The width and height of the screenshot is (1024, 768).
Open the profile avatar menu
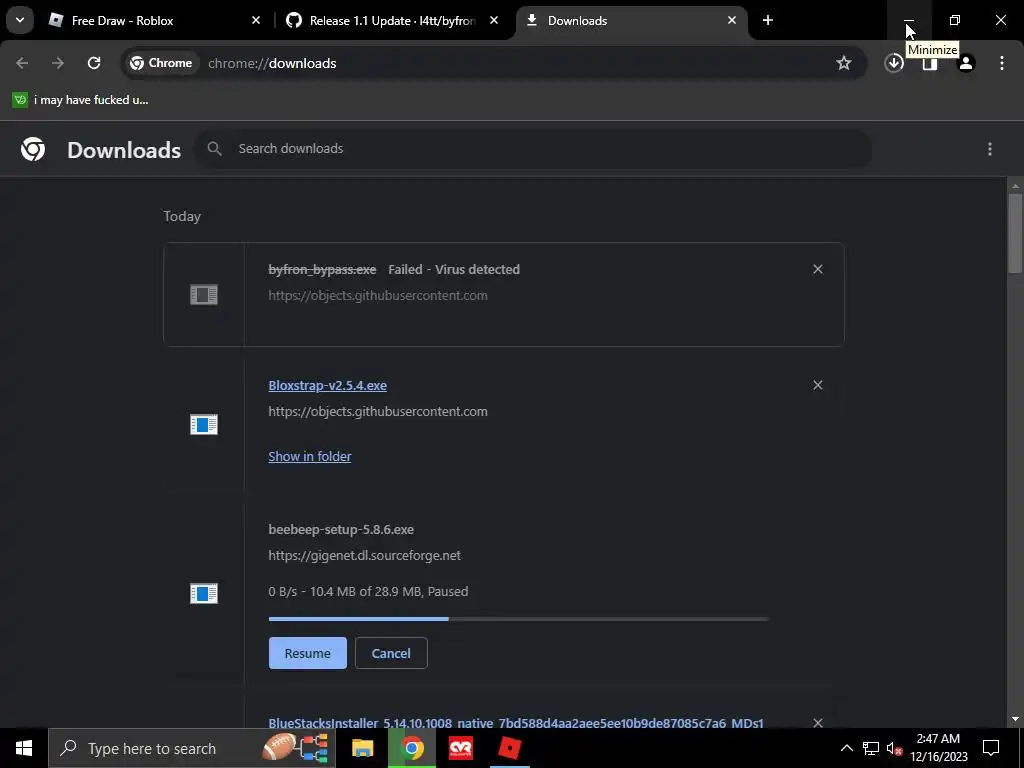[966, 63]
